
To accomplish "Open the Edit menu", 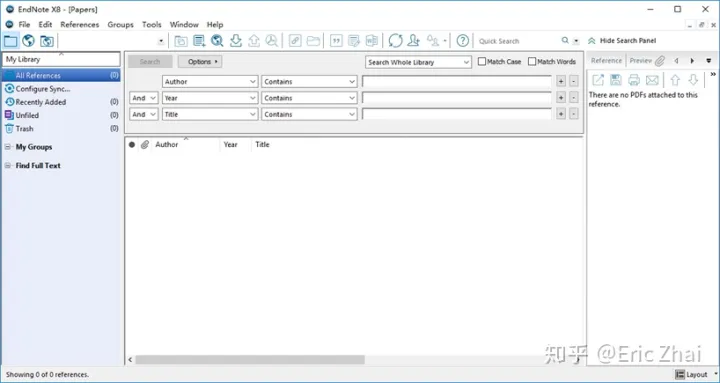I will pos(45,25).
